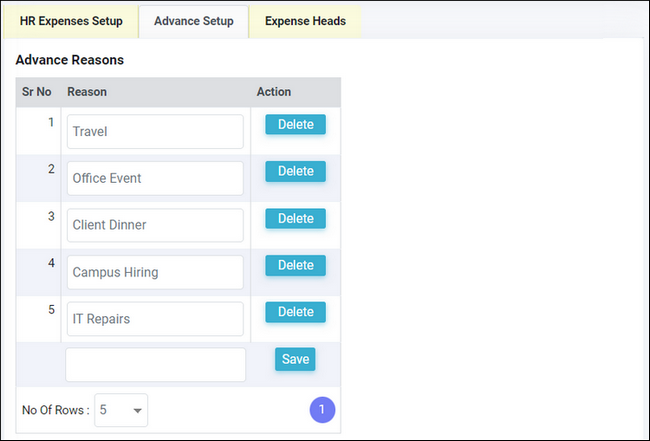This screenshot has width=650, height=441.
Task: Delete the Office Event reason
Action: point(295,171)
